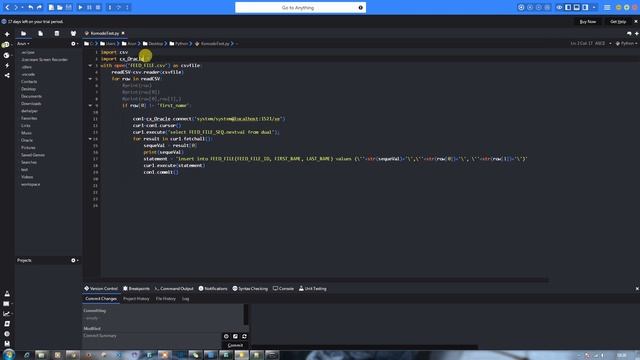Click the plus icon in left sidebar
The height and width of the screenshot is (360, 640).
tap(7, 35)
